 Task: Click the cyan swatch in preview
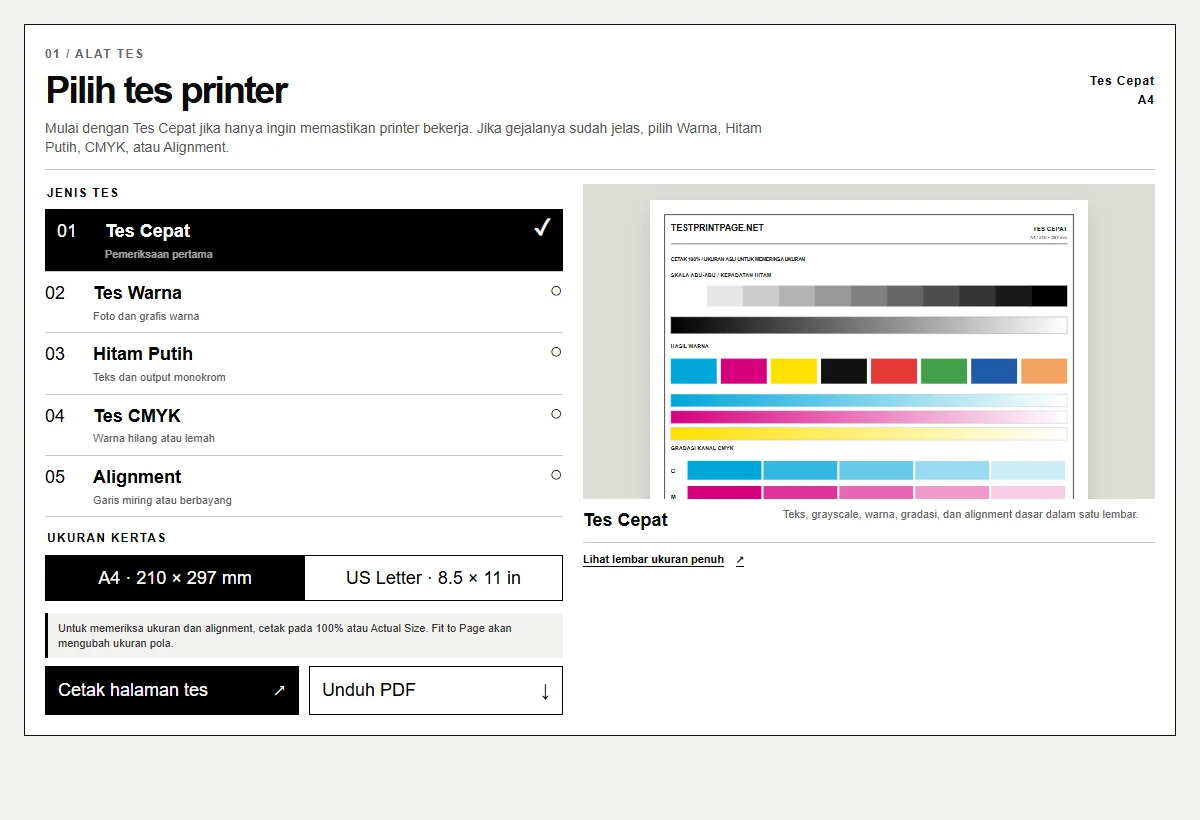tap(694, 371)
